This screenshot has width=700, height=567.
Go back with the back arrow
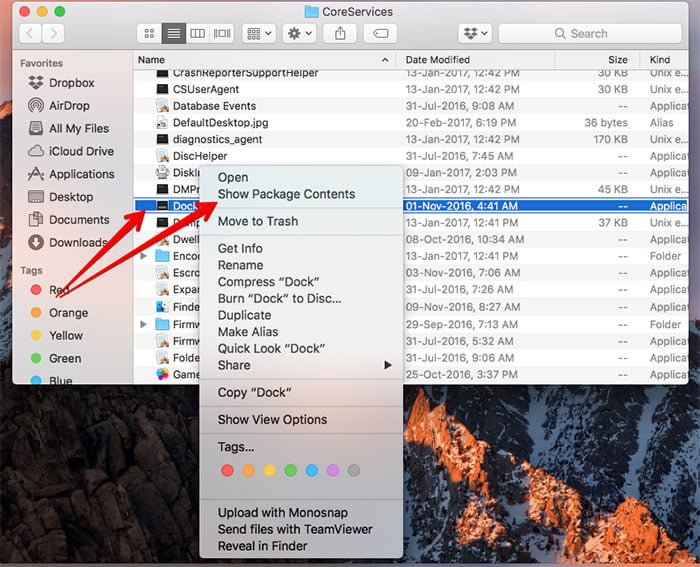[30, 33]
